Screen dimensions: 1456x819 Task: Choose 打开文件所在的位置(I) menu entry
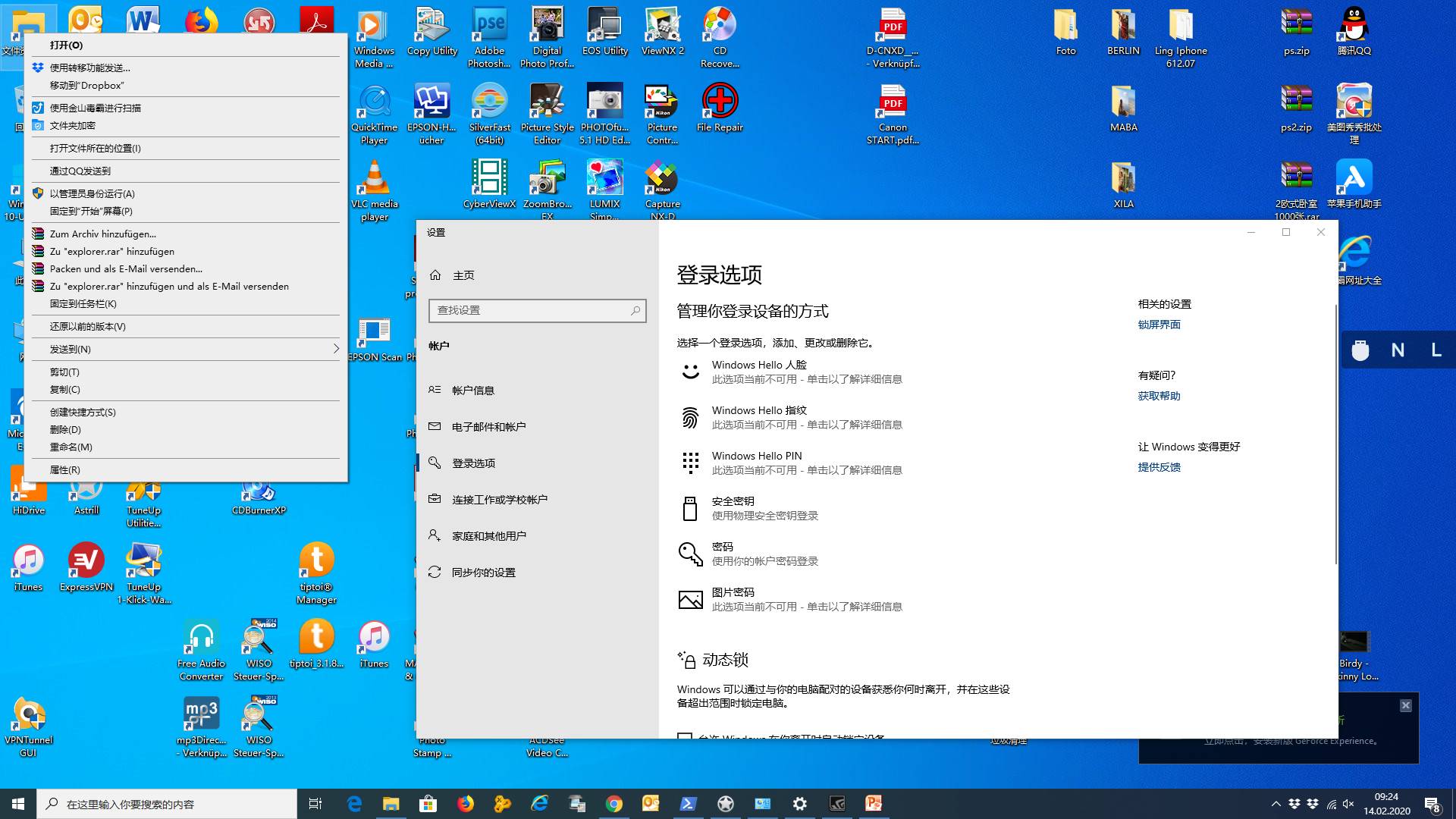[x=186, y=149]
